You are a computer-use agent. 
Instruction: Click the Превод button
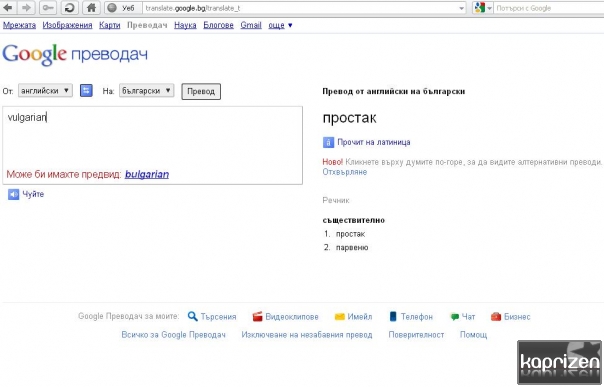pyautogui.click(x=201, y=91)
